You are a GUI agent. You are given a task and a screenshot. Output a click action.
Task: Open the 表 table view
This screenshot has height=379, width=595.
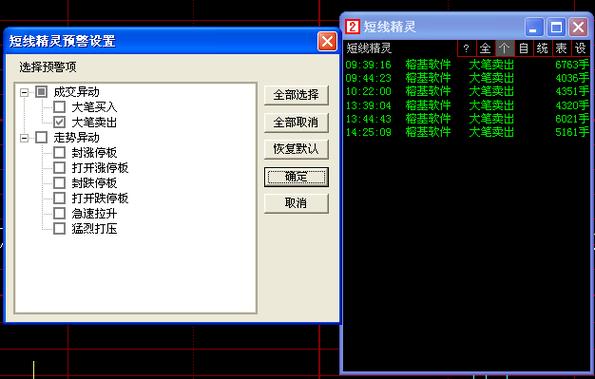click(x=561, y=48)
